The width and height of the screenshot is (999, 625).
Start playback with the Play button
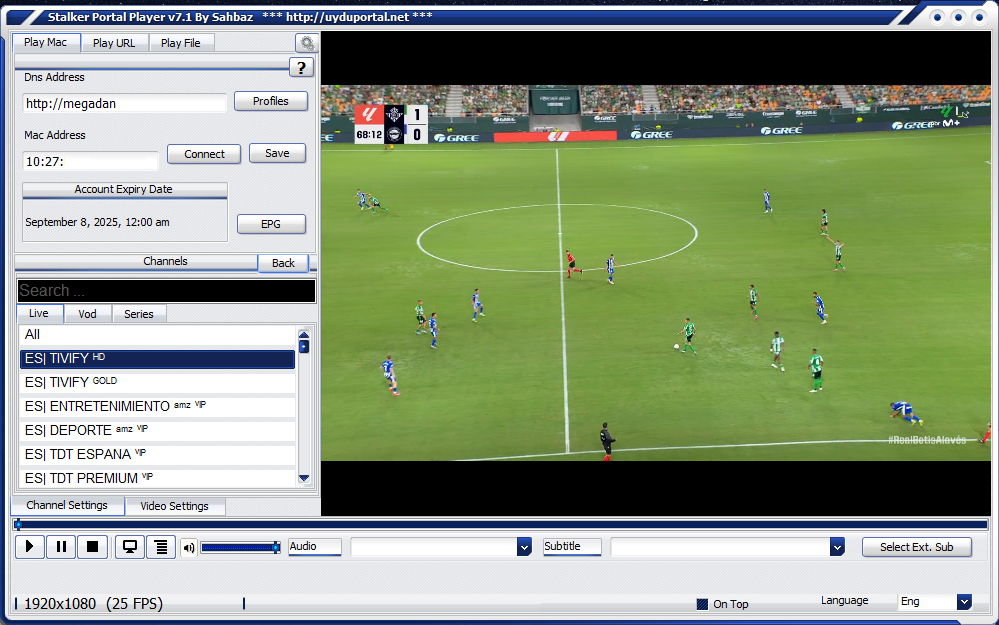pos(29,547)
